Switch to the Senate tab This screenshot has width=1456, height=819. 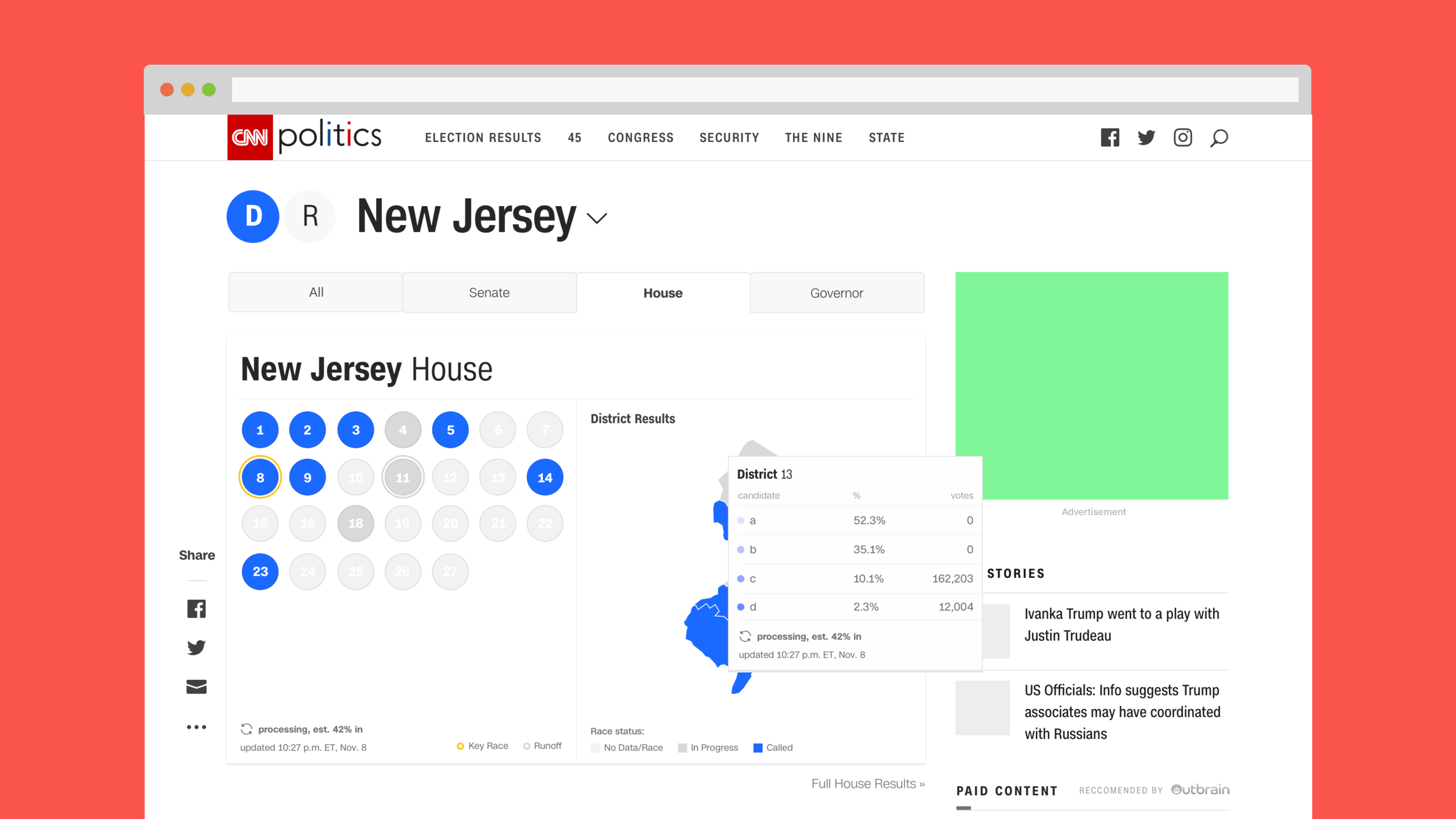coord(489,292)
